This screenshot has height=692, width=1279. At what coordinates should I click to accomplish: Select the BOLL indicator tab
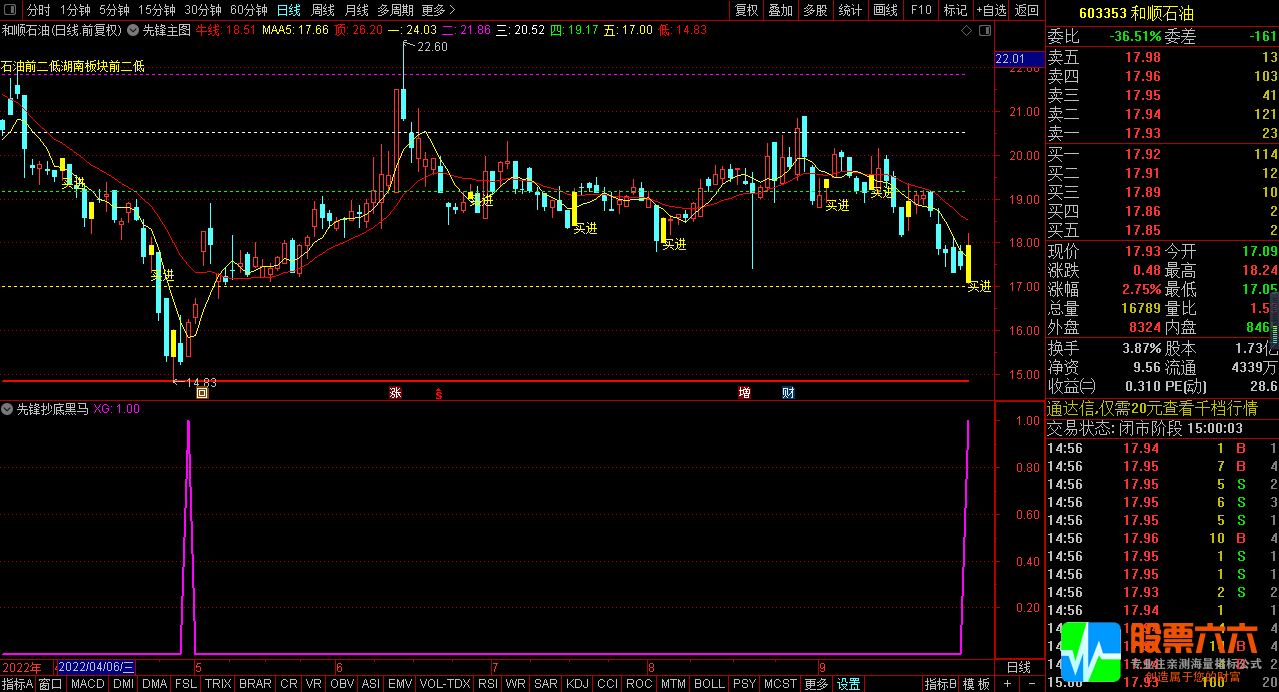(x=709, y=684)
